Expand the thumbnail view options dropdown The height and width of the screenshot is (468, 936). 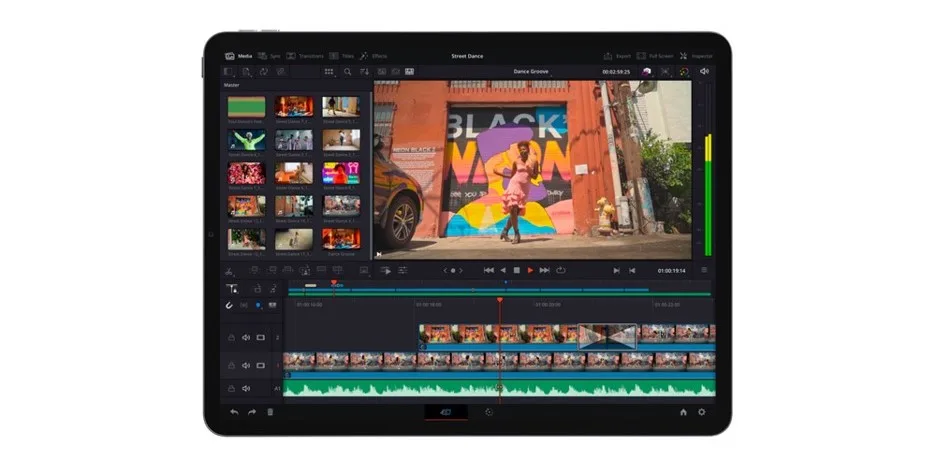pyautogui.click(x=329, y=72)
